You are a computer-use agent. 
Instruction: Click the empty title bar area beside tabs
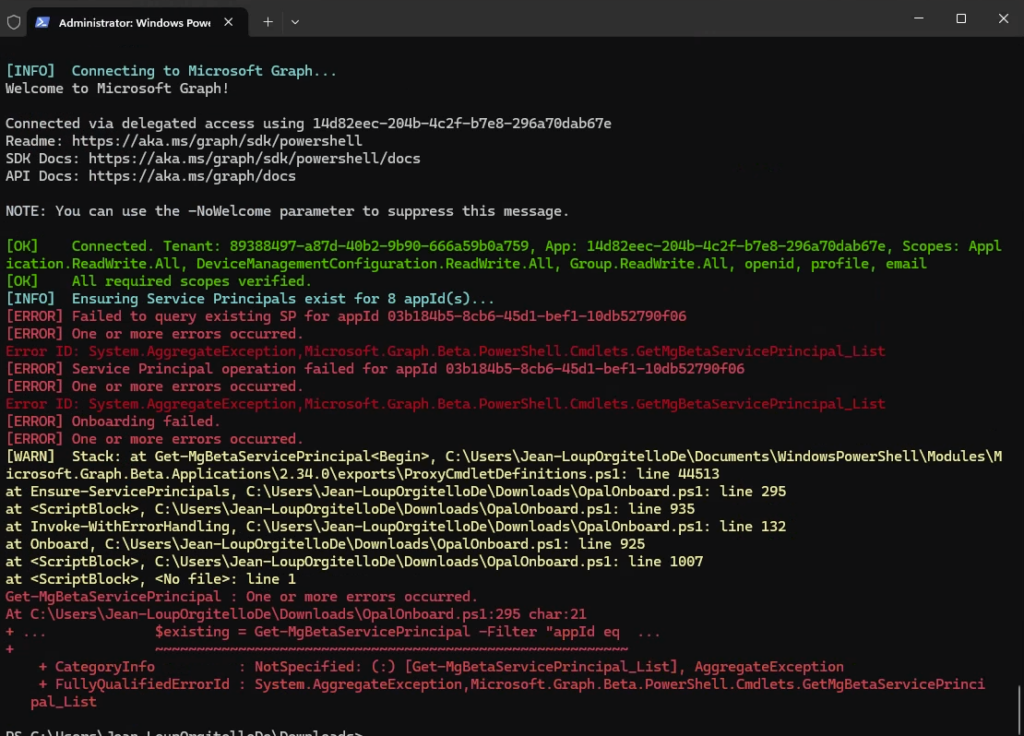tap(600, 20)
